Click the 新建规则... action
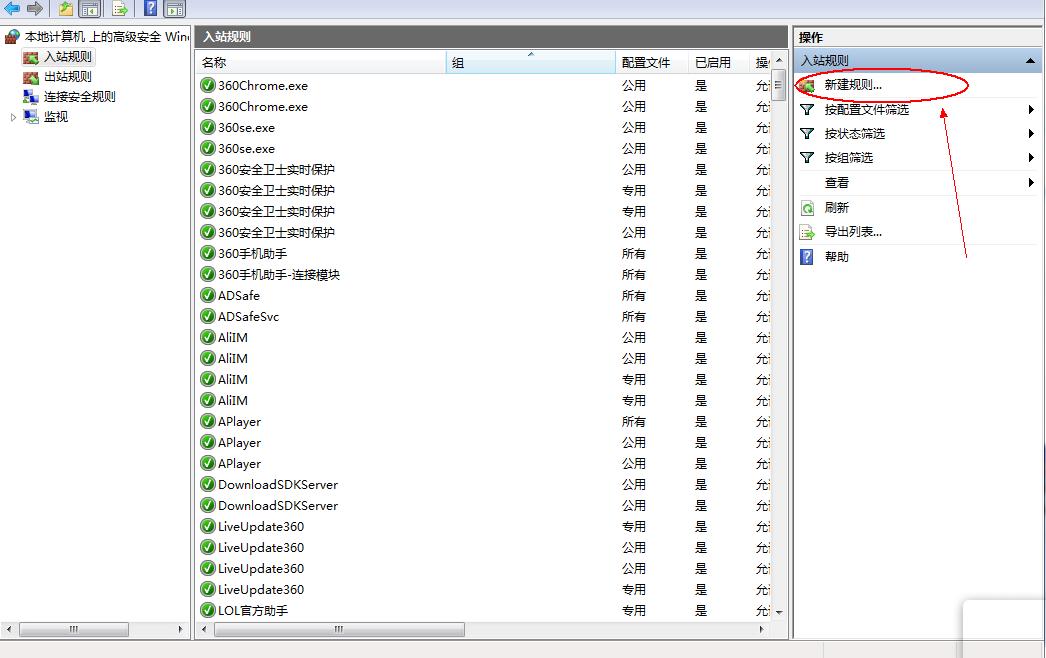This screenshot has width=1046, height=658. point(853,85)
